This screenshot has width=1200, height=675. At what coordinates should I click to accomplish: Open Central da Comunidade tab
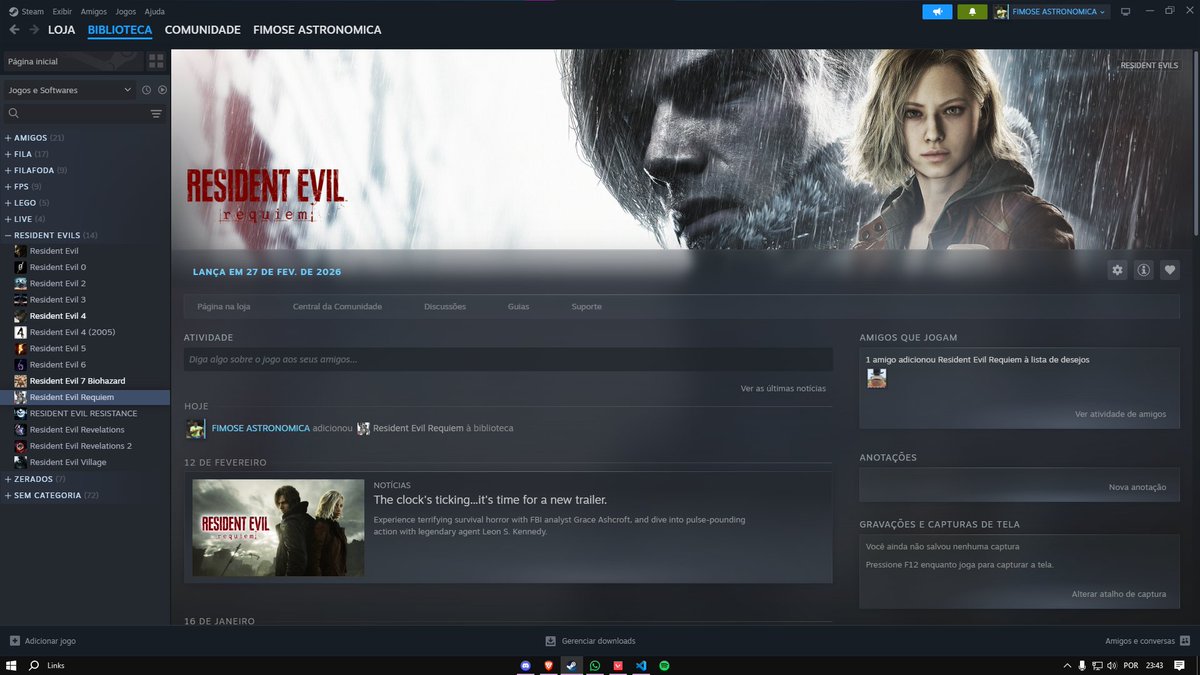[337, 306]
